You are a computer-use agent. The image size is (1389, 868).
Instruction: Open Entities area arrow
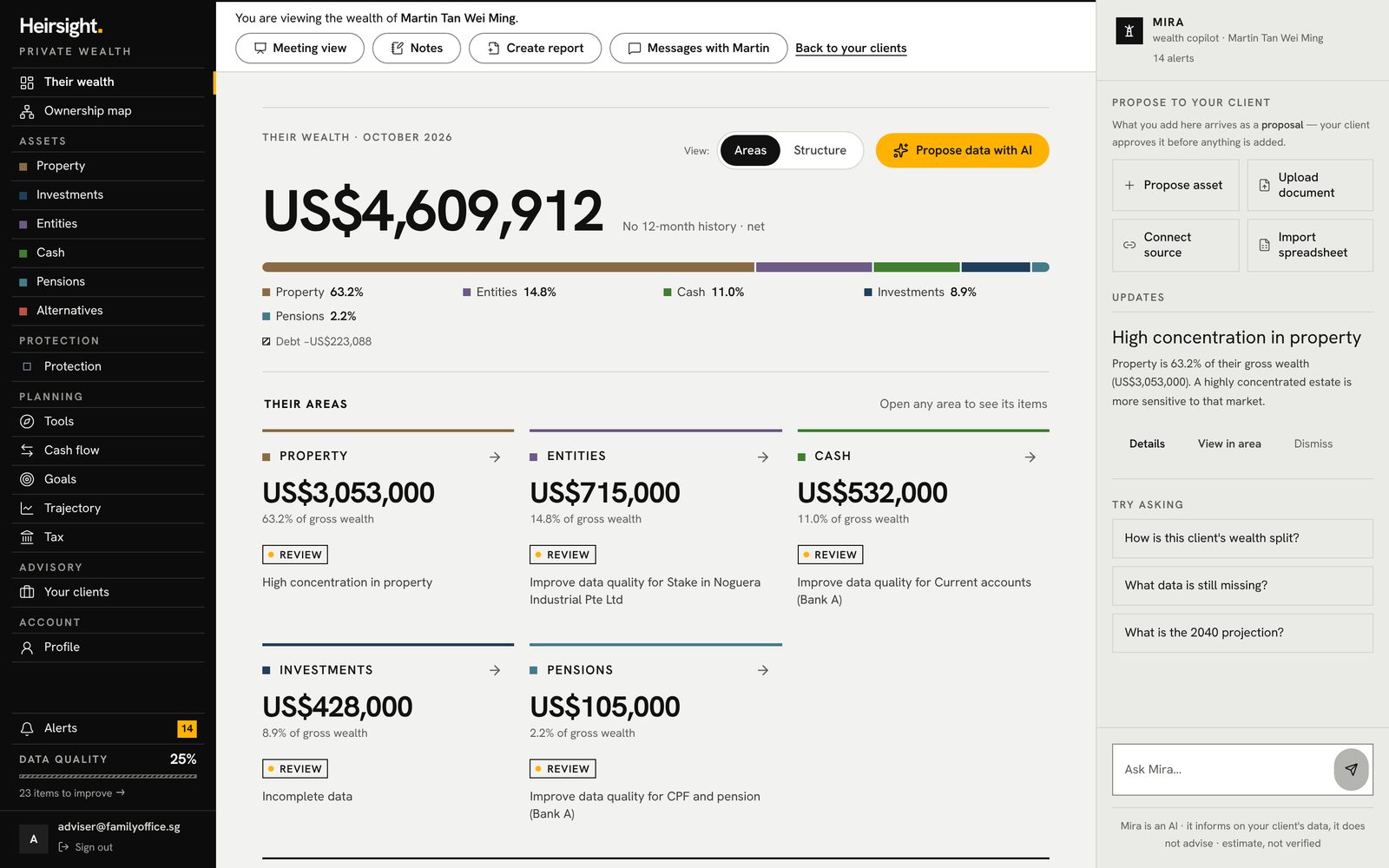pos(762,457)
